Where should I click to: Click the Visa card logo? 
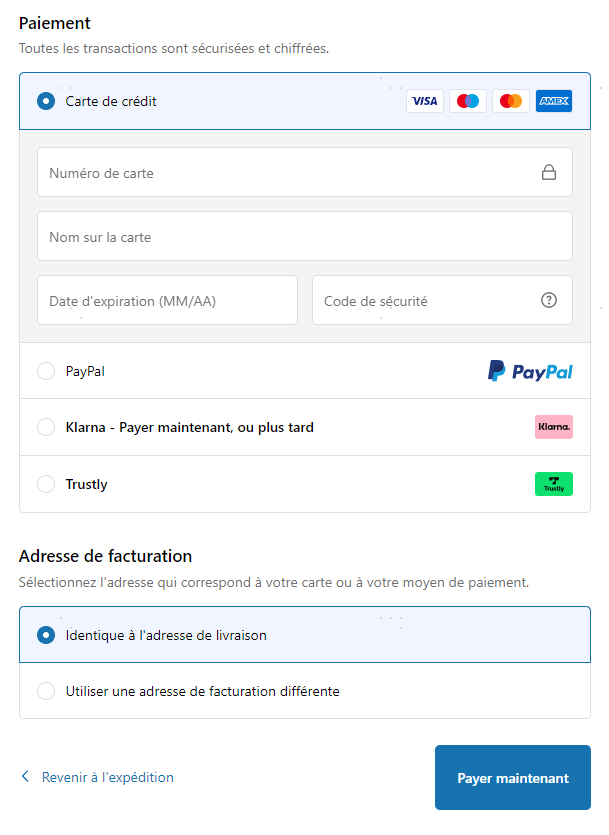coord(425,101)
